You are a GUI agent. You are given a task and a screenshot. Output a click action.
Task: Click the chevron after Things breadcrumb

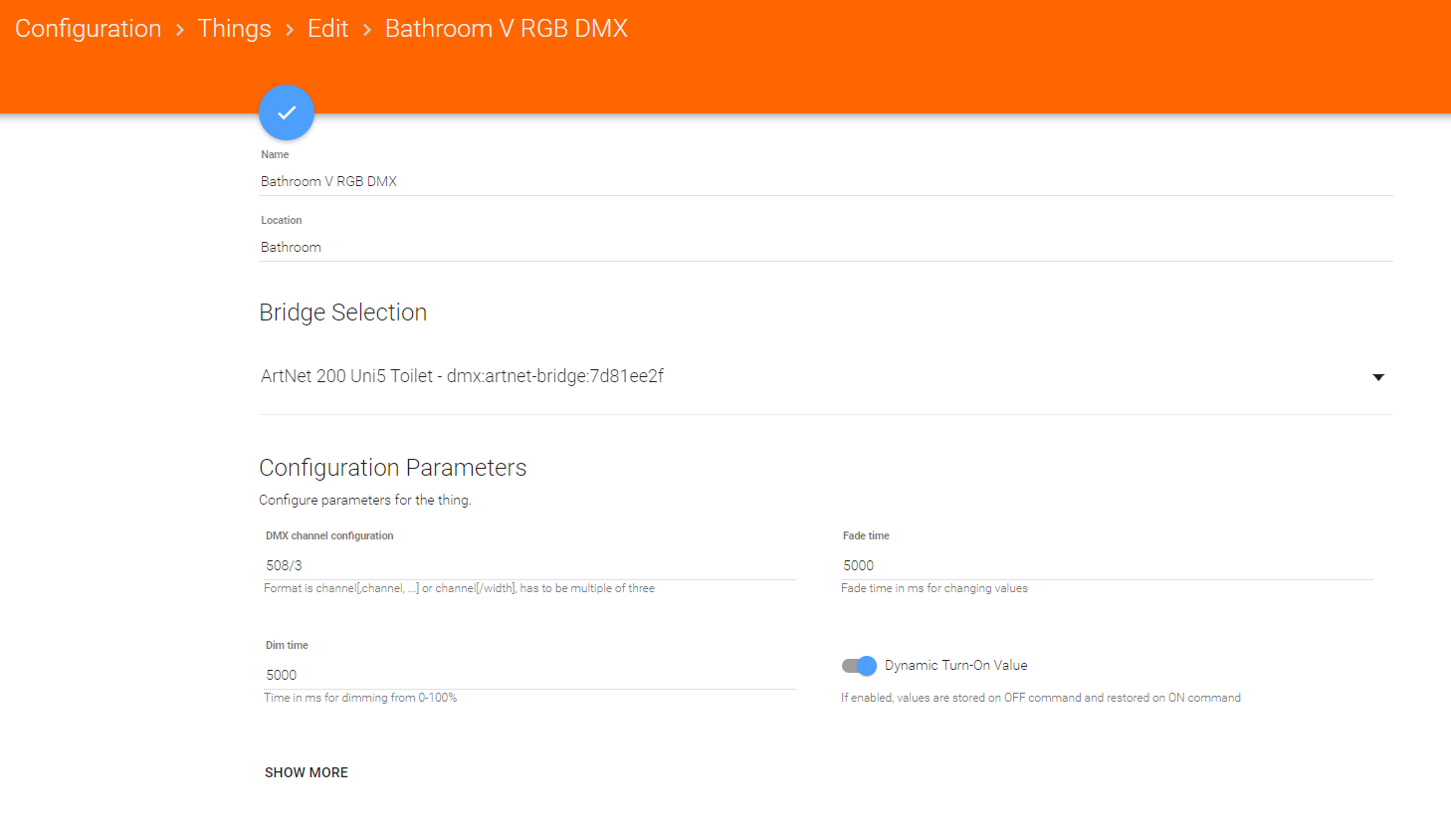pos(290,30)
